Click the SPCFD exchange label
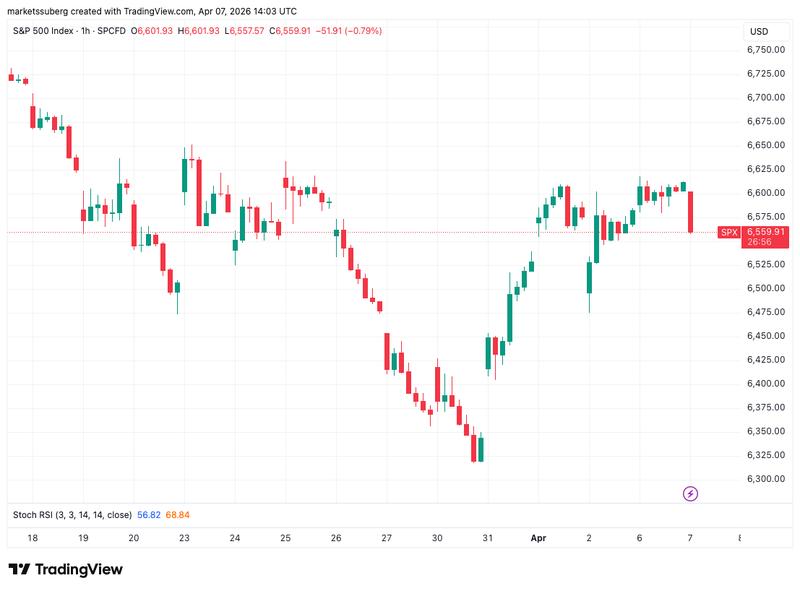Viewport: 800px width, 591px height. (x=109, y=30)
